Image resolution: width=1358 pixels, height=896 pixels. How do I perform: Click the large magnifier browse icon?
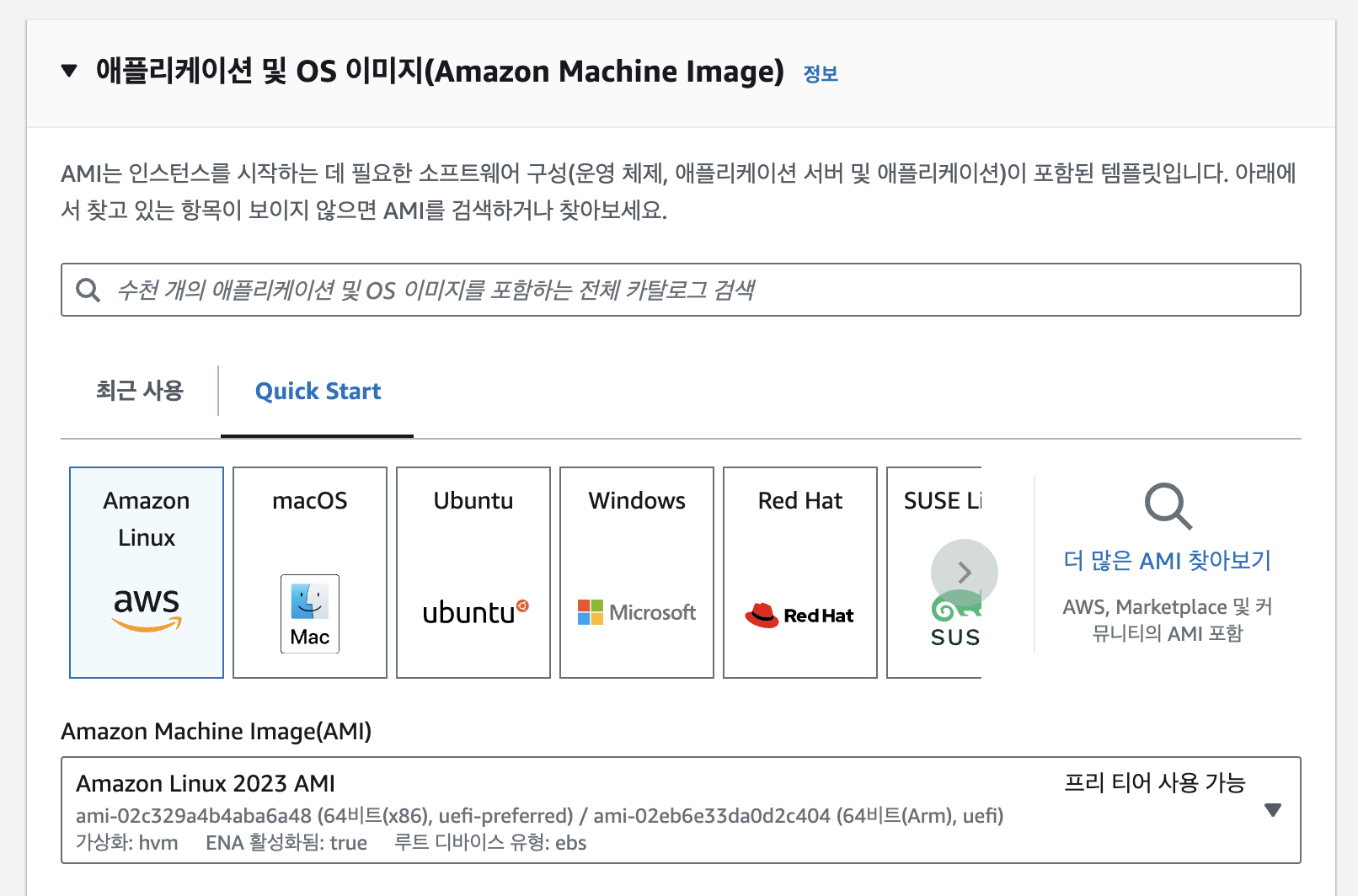point(1168,506)
